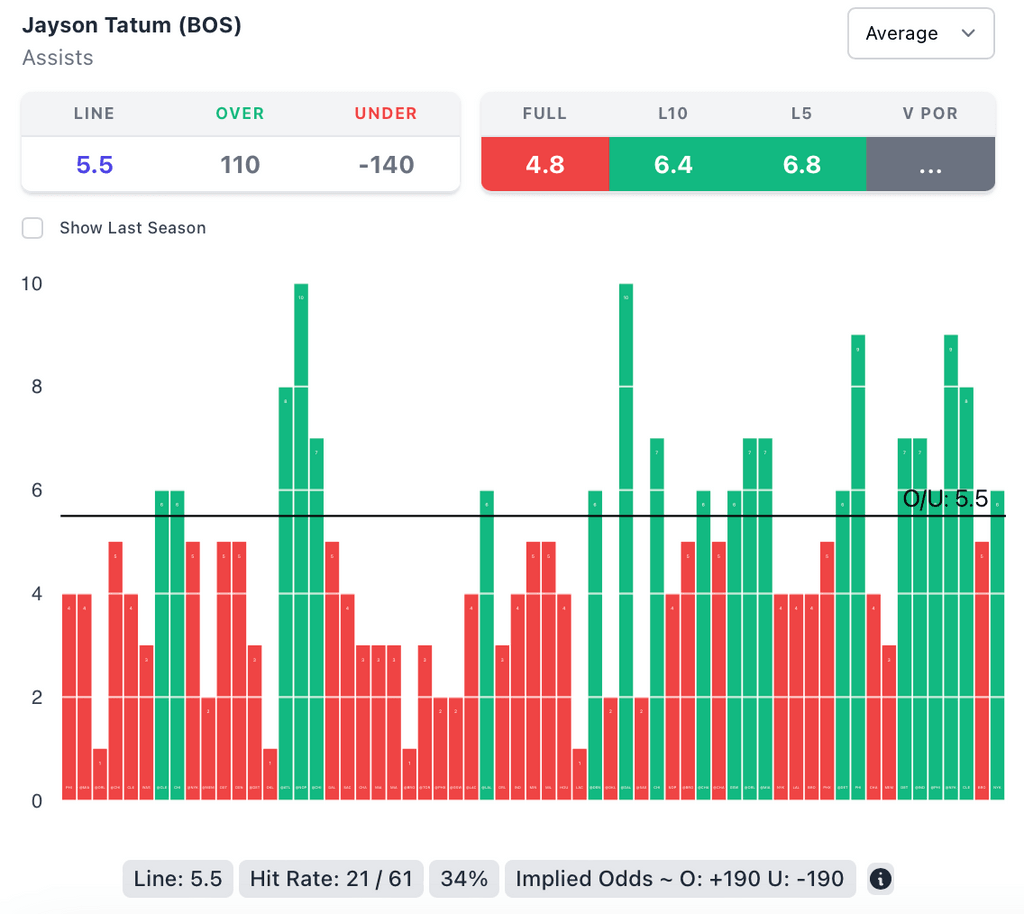Click the Hit Rate: 21 / 61 badge

[331, 879]
